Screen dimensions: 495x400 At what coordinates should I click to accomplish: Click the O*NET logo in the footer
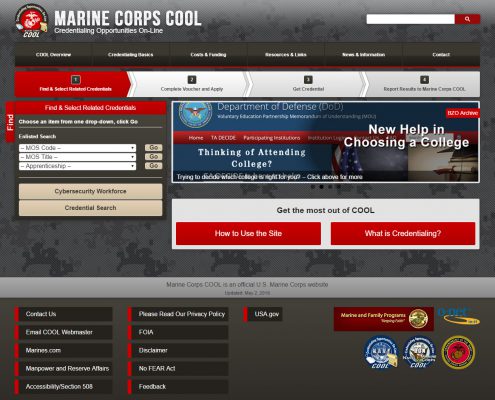(x=459, y=316)
